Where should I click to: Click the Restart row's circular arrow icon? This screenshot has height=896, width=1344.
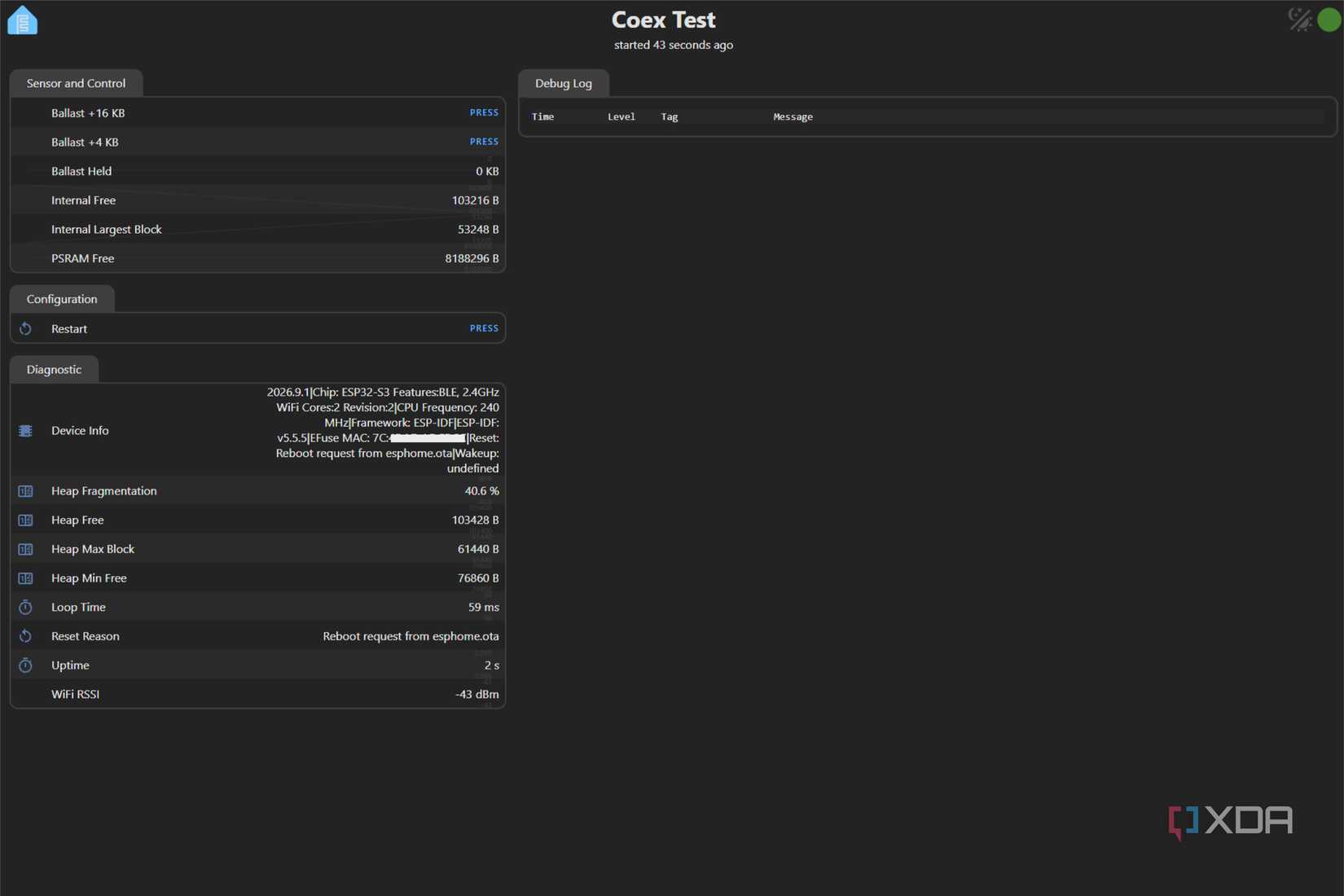(x=25, y=328)
